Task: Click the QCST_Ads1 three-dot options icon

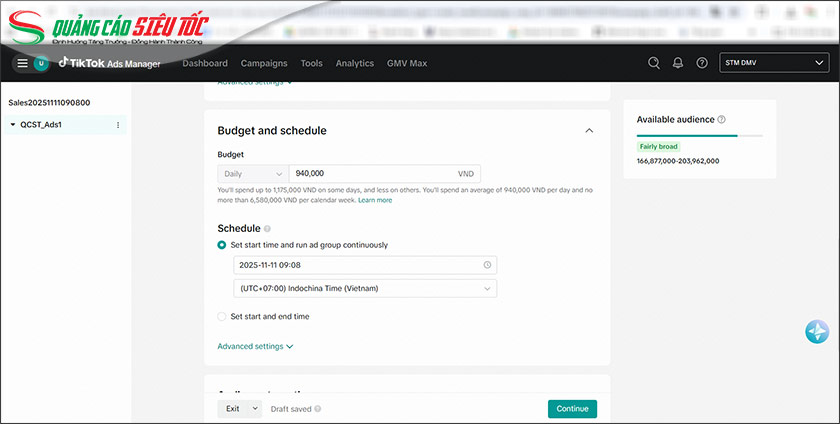Action: point(118,125)
